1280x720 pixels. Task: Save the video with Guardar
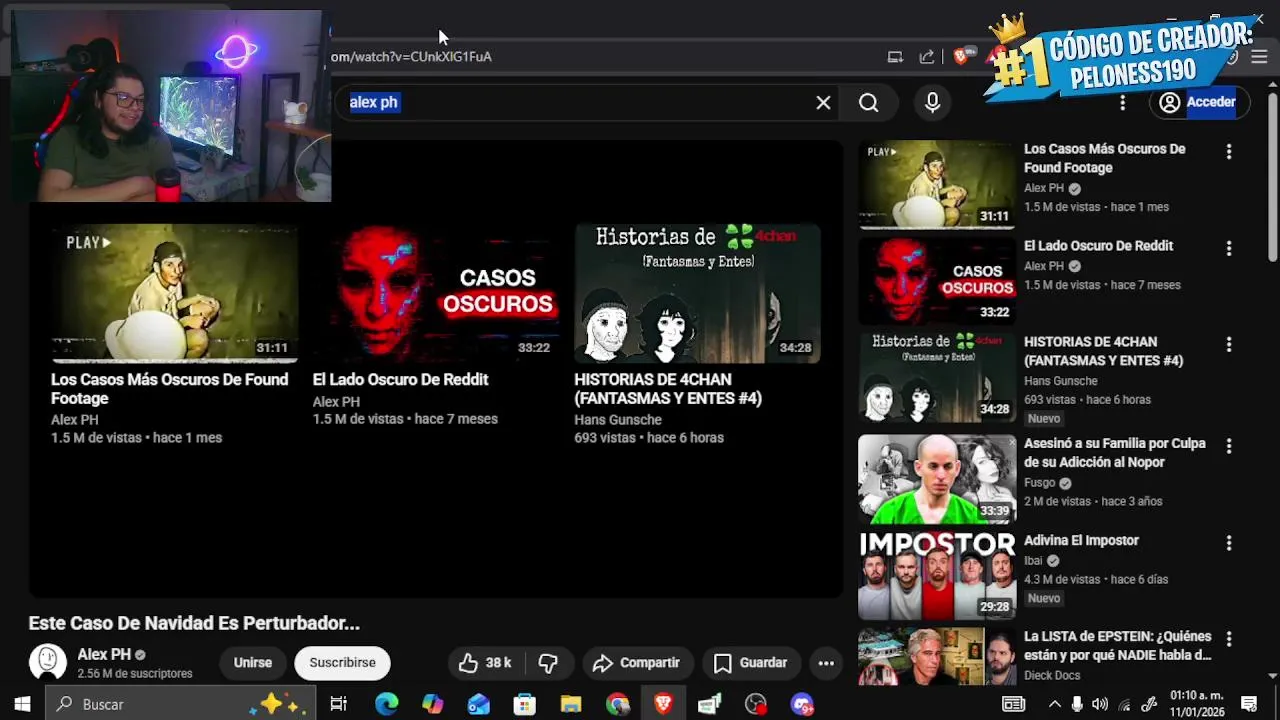[x=750, y=663]
